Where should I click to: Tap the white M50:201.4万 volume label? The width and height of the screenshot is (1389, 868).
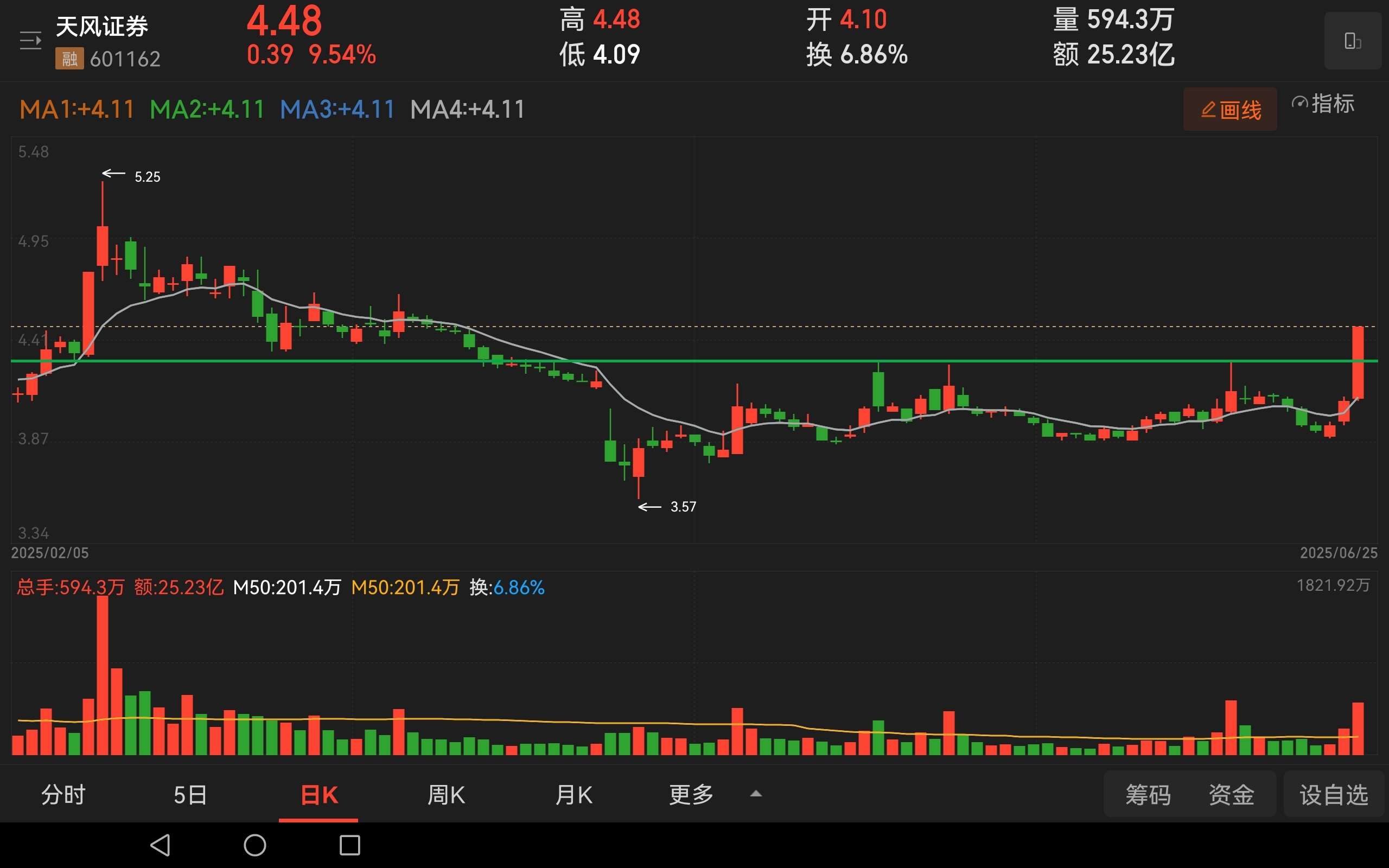pos(287,588)
